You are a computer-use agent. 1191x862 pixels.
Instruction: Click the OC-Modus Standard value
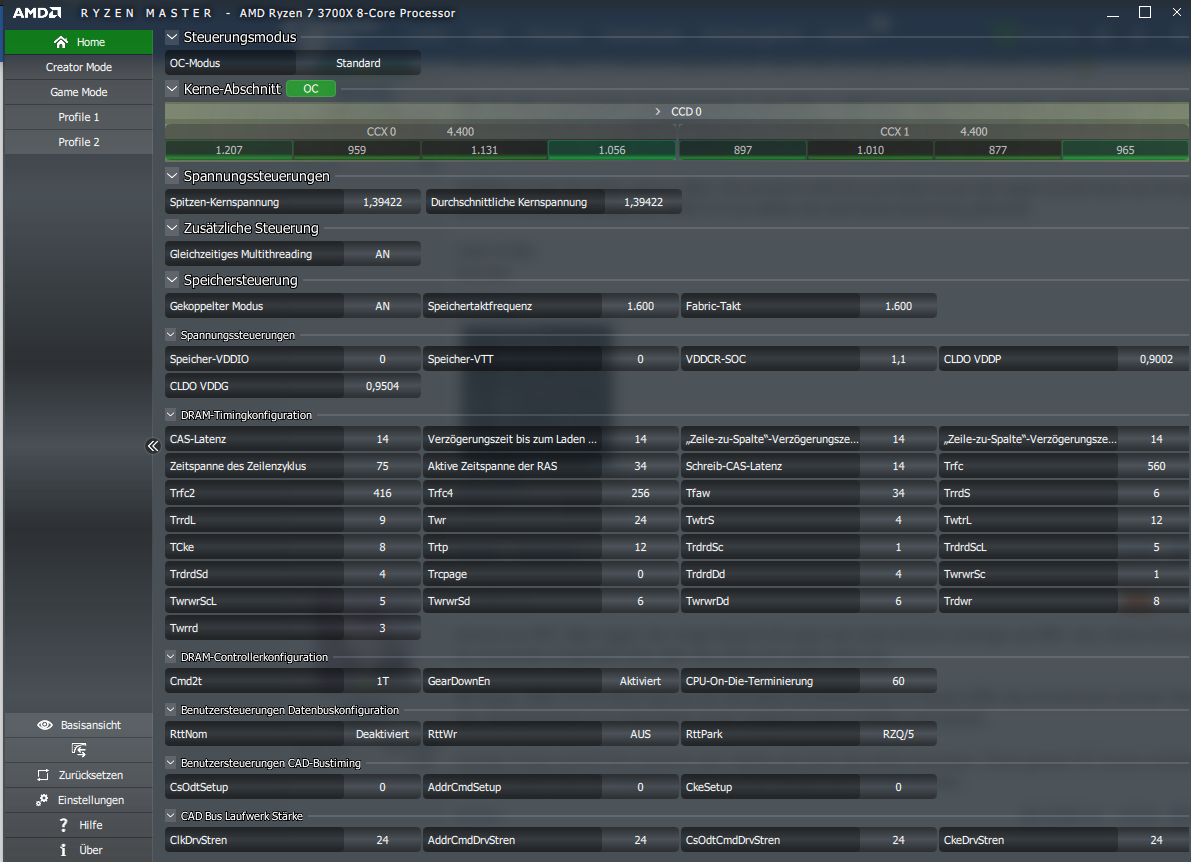point(358,63)
